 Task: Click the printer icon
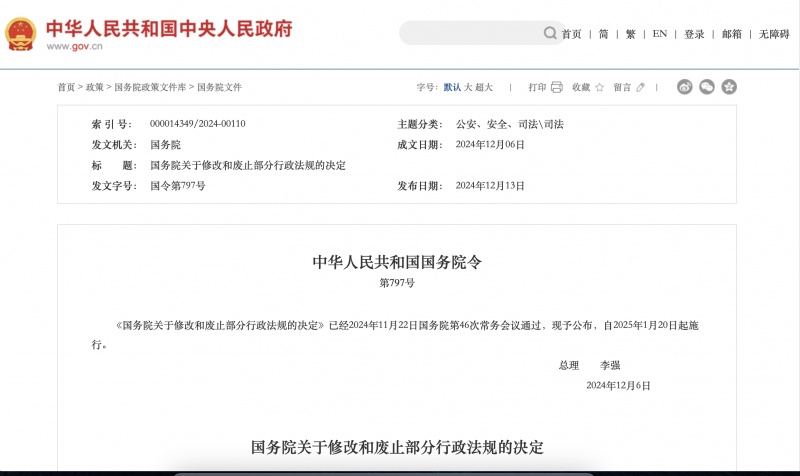click(x=557, y=87)
